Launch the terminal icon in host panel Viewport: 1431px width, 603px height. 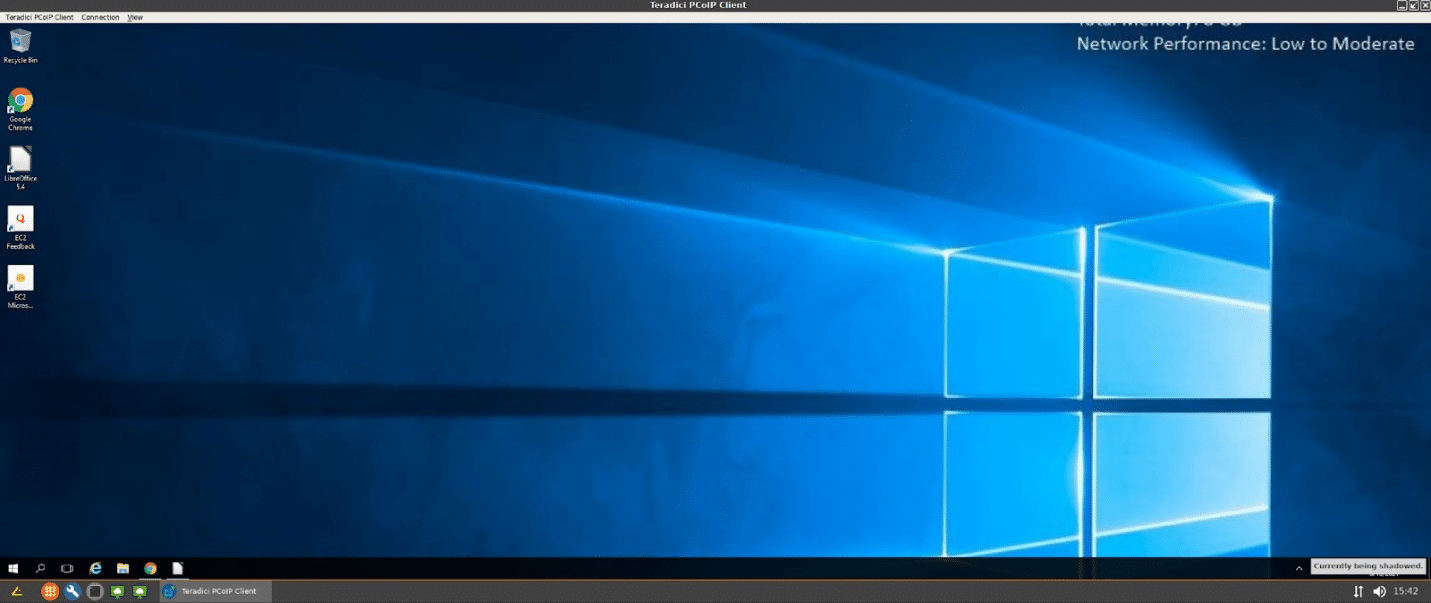95,591
